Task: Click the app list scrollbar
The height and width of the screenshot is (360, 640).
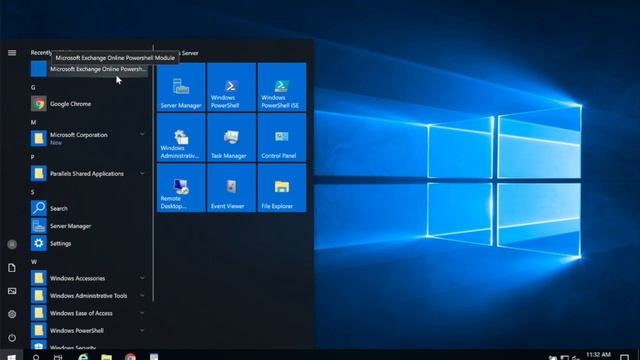Action: click(x=153, y=173)
